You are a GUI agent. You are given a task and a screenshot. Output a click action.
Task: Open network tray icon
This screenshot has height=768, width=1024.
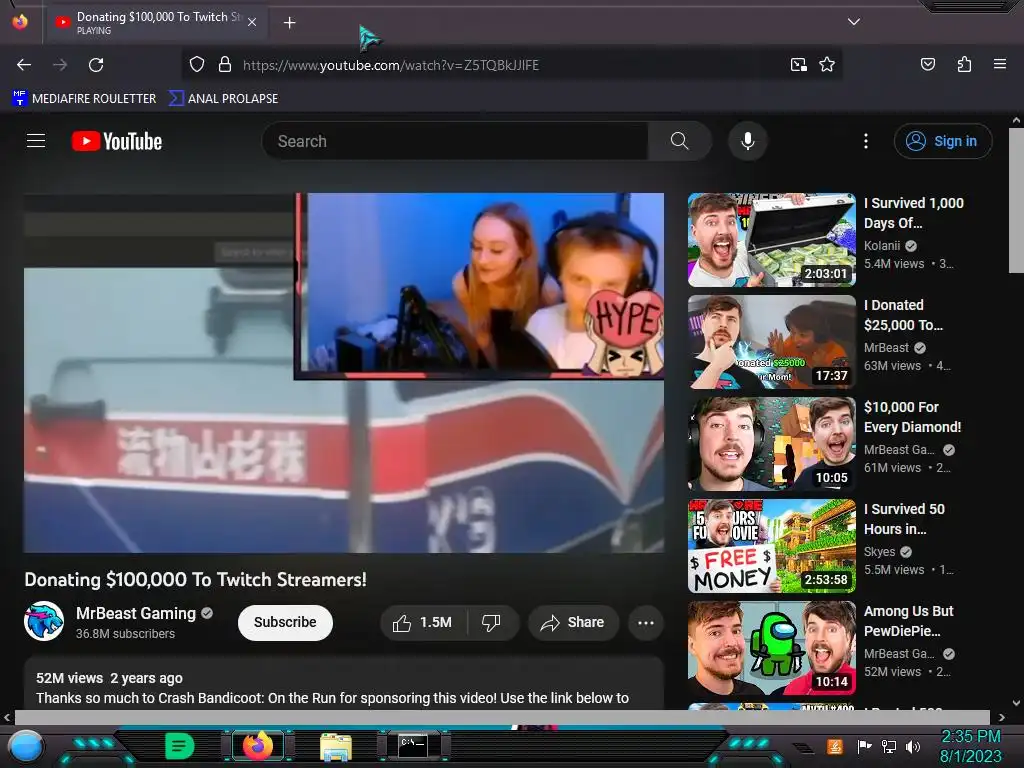tap(889, 746)
